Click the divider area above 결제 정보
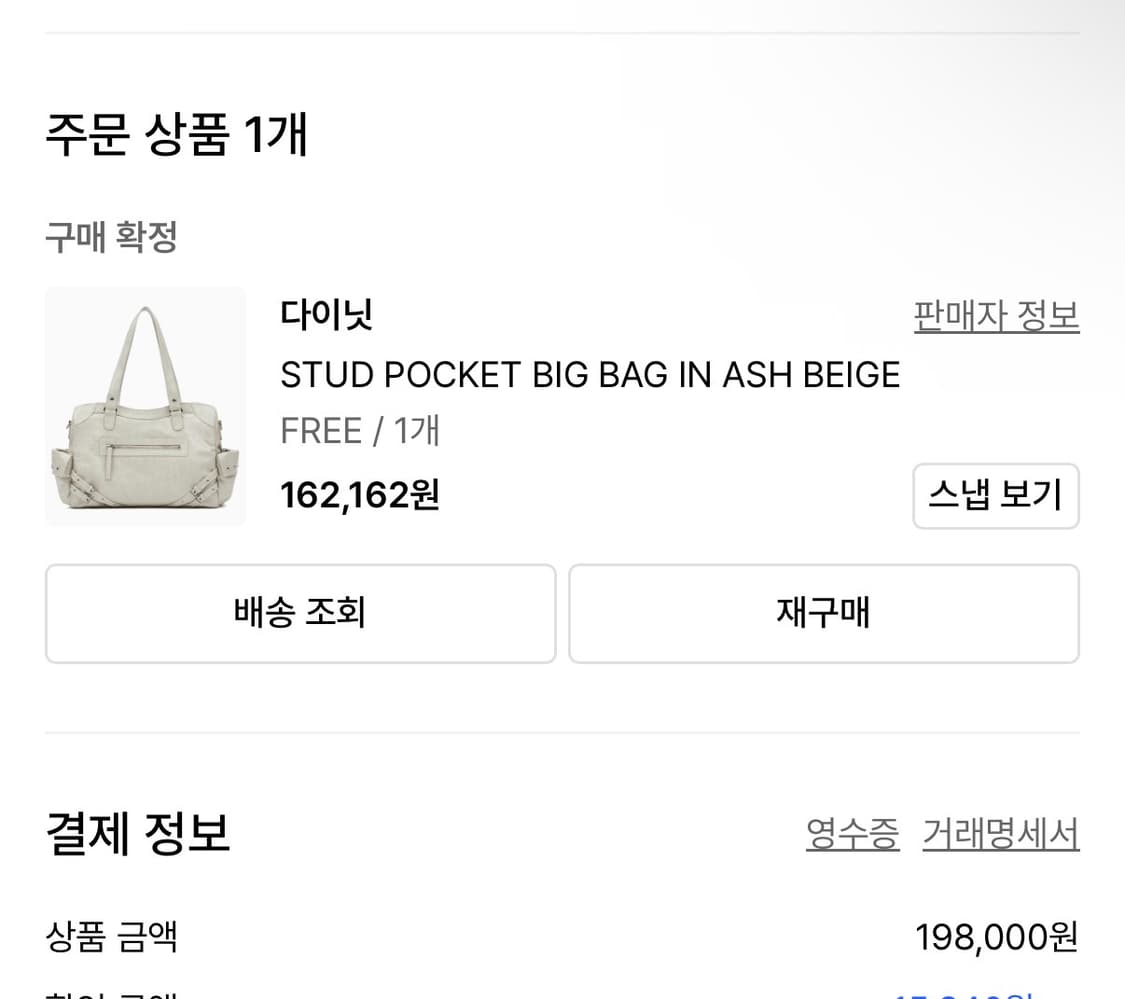The width and height of the screenshot is (1125, 999). (x=562, y=733)
